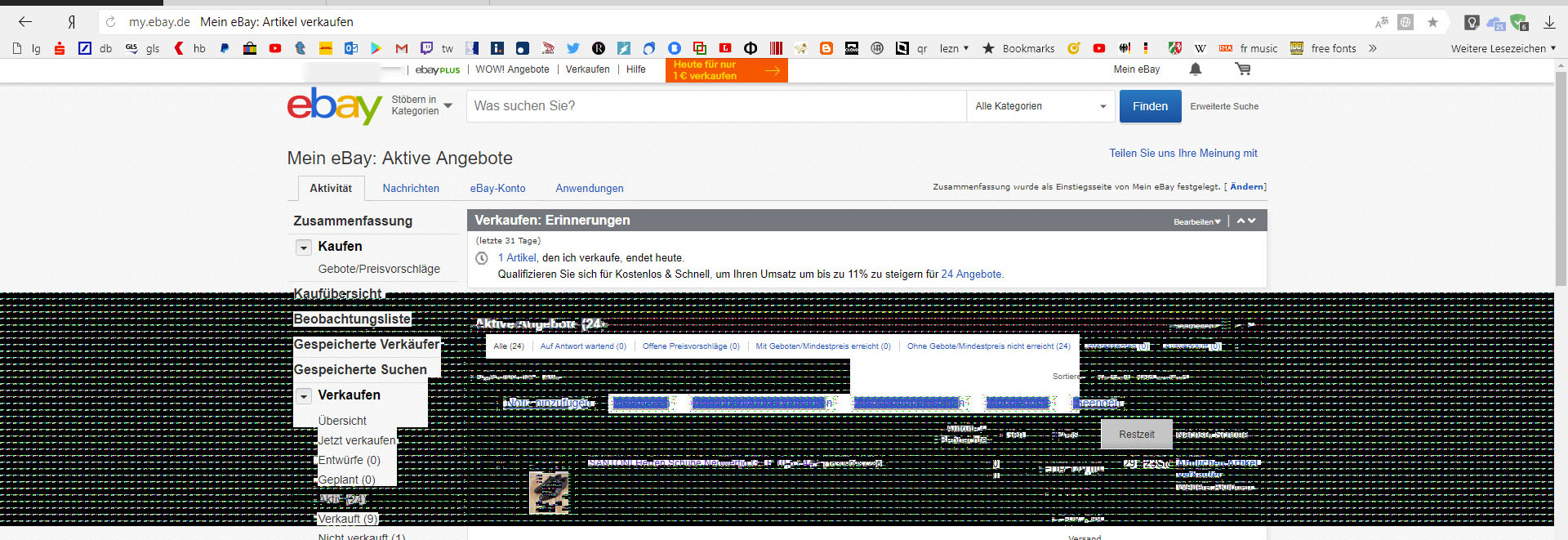Open the first YouTube bookmark icon

275,48
